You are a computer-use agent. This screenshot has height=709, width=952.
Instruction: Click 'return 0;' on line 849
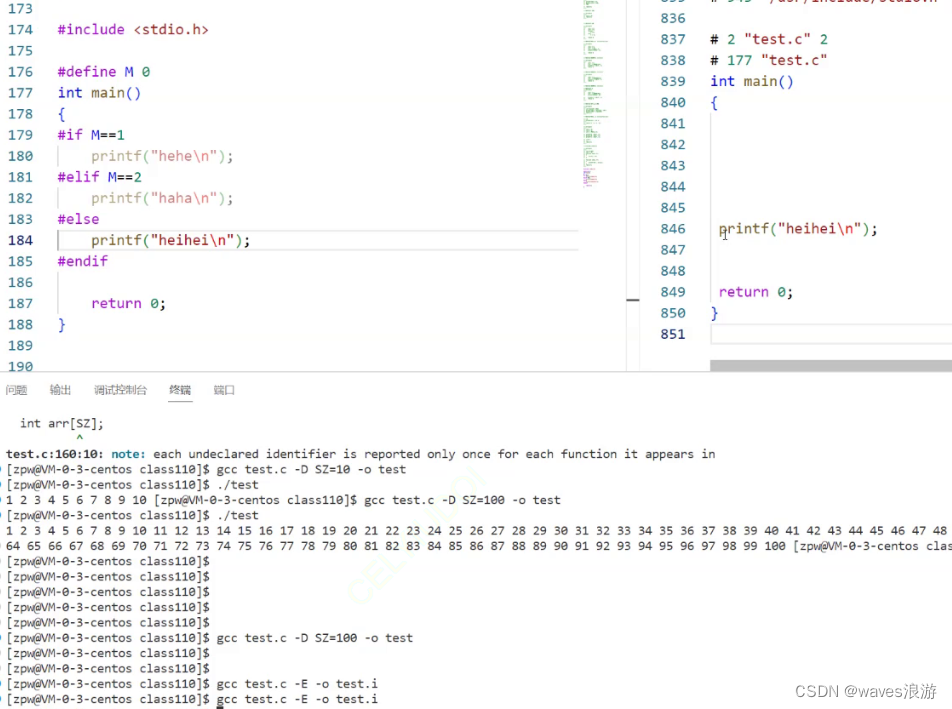pyautogui.click(x=755, y=292)
